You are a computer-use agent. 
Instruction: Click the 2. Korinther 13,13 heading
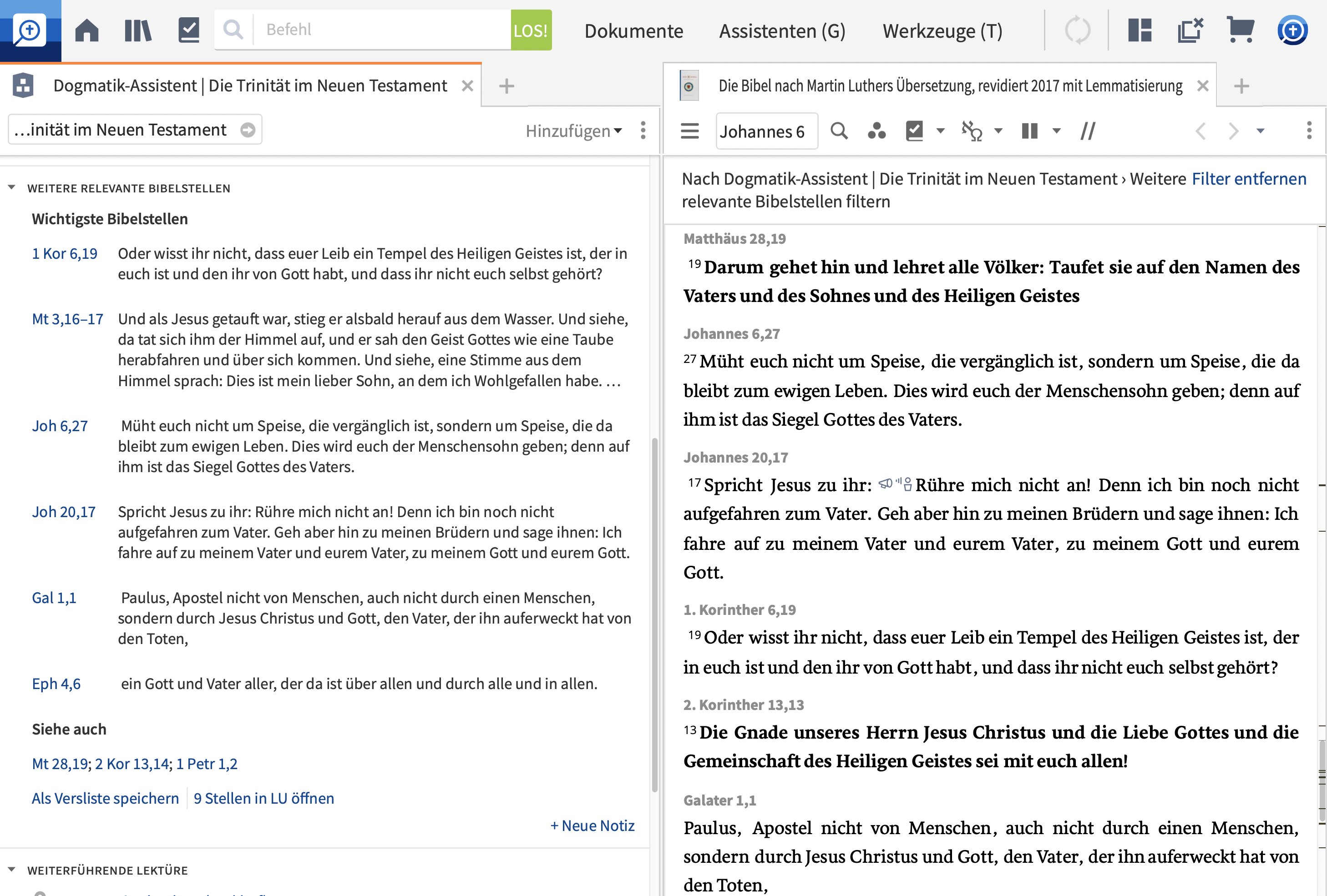click(744, 705)
